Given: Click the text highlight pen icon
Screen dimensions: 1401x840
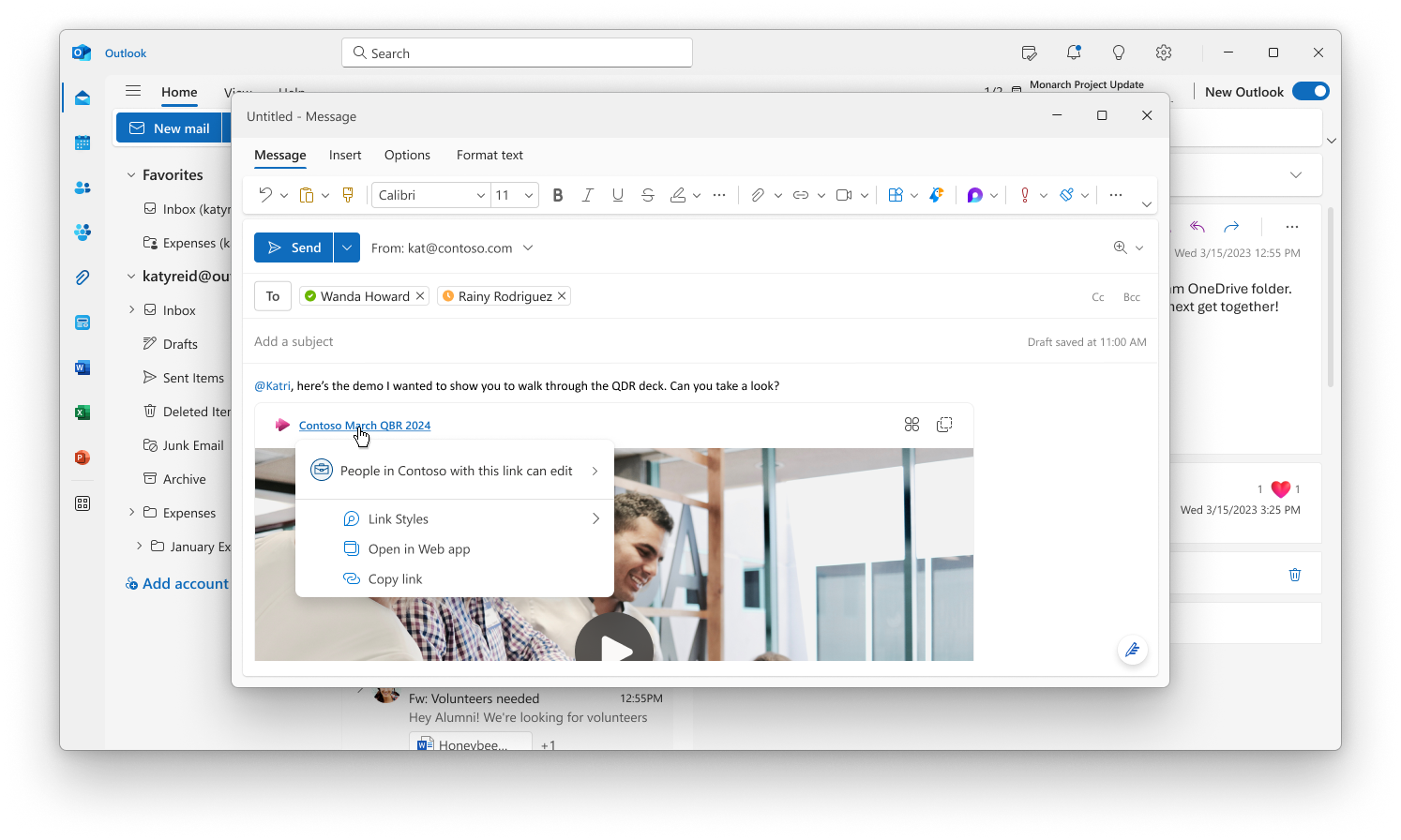Looking at the screenshot, I should click(678, 195).
